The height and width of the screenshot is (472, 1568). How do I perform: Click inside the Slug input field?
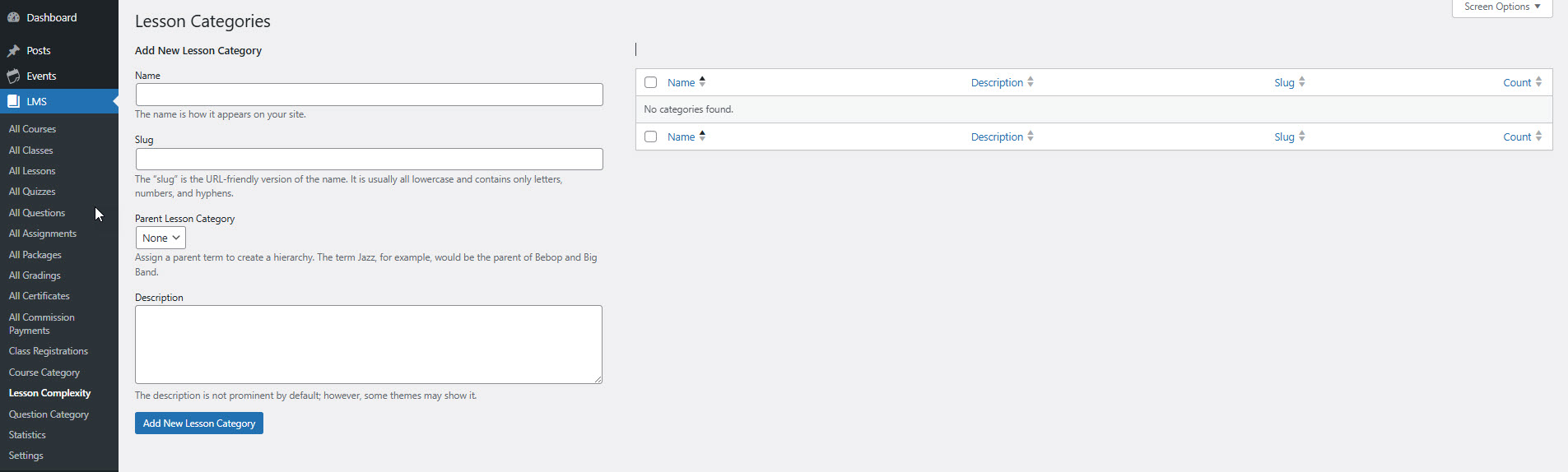click(369, 159)
